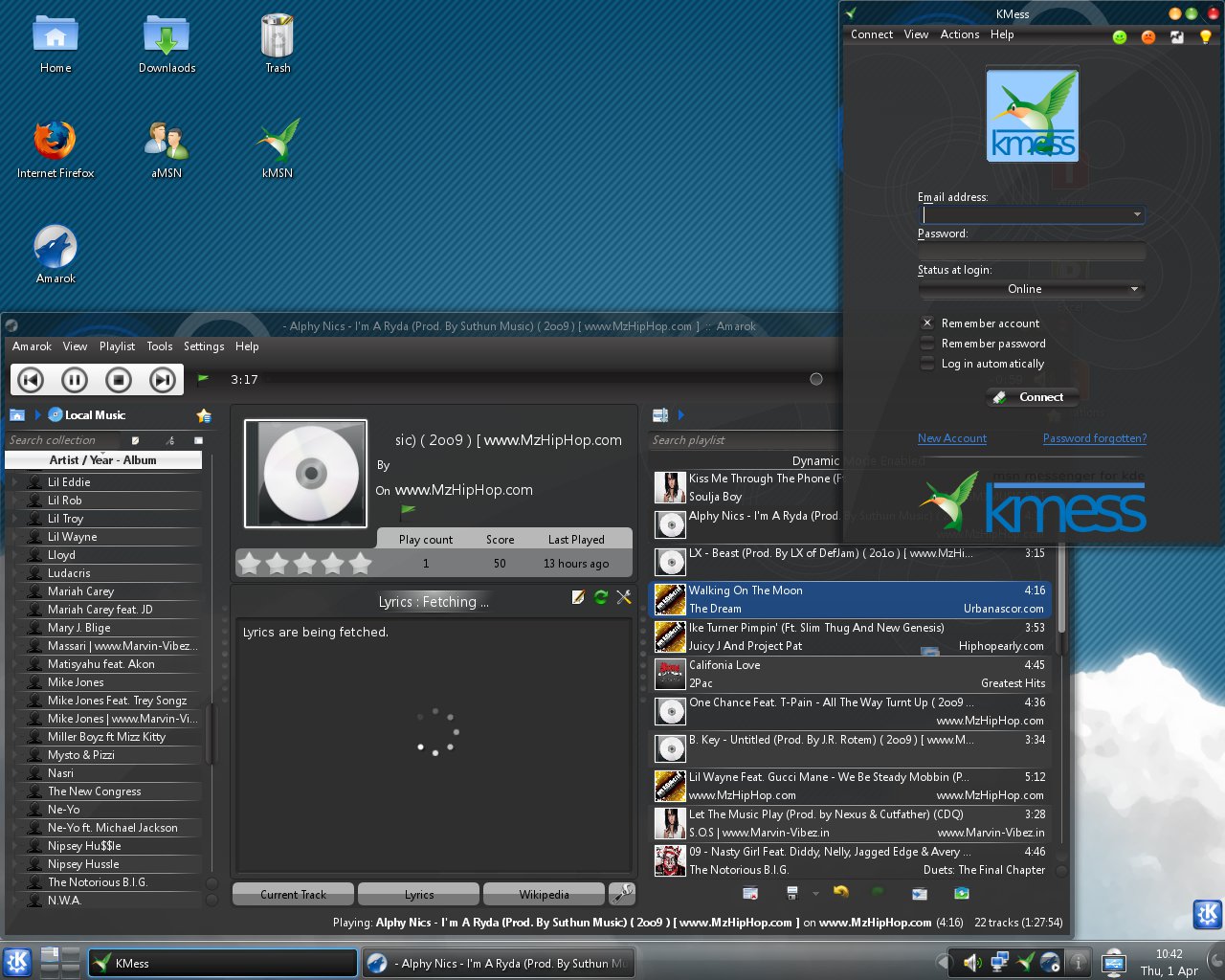Click the Amarok taskbar button
Image resolution: width=1225 pixels, height=980 pixels.
[x=498, y=963]
